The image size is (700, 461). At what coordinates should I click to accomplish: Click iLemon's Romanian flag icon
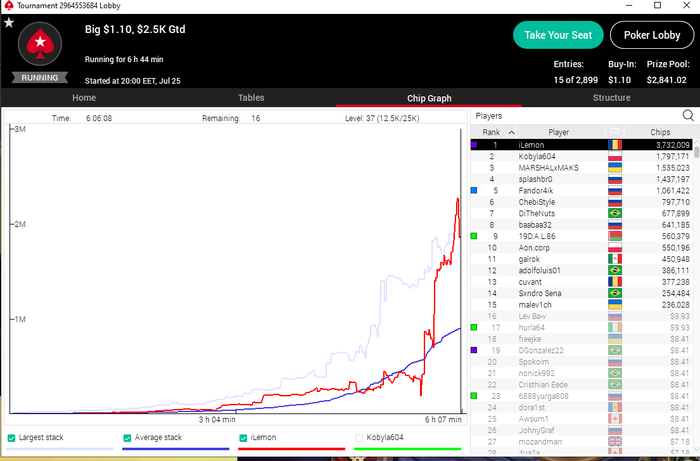tap(615, 145)
